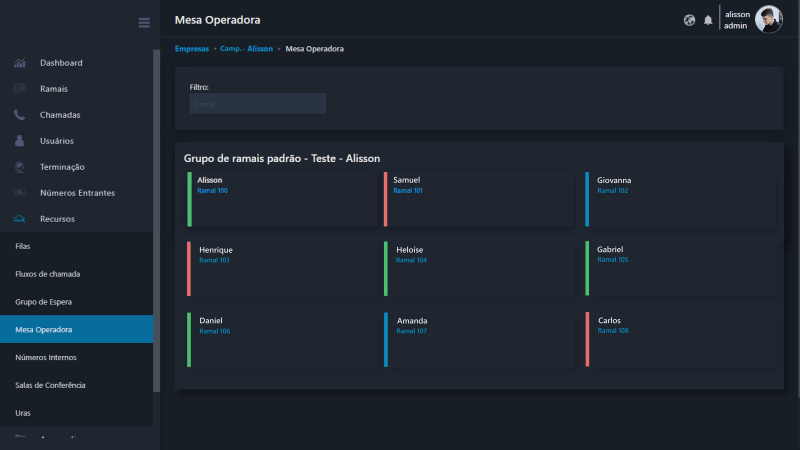Image resolution: width=800 pixels, height=450 pixels.
Task: Click the Empresas breadcrumb link
Action: click(192, 49)
